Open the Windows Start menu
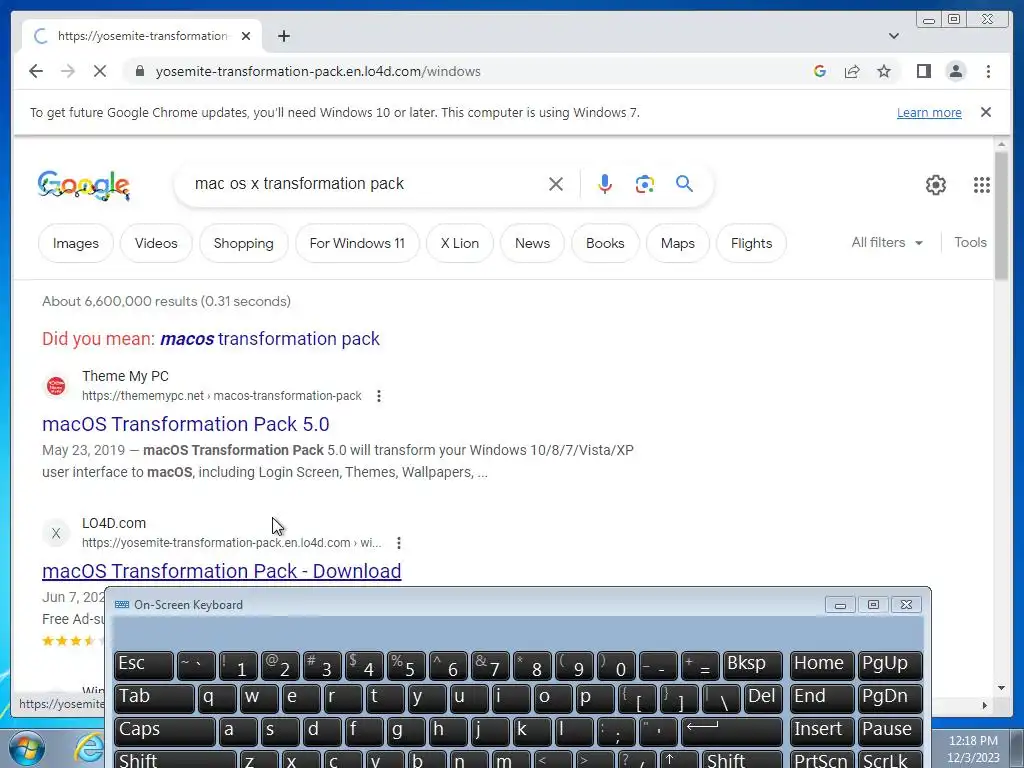The height and width of the screenshot is (768, 1024). coord(26,748)
